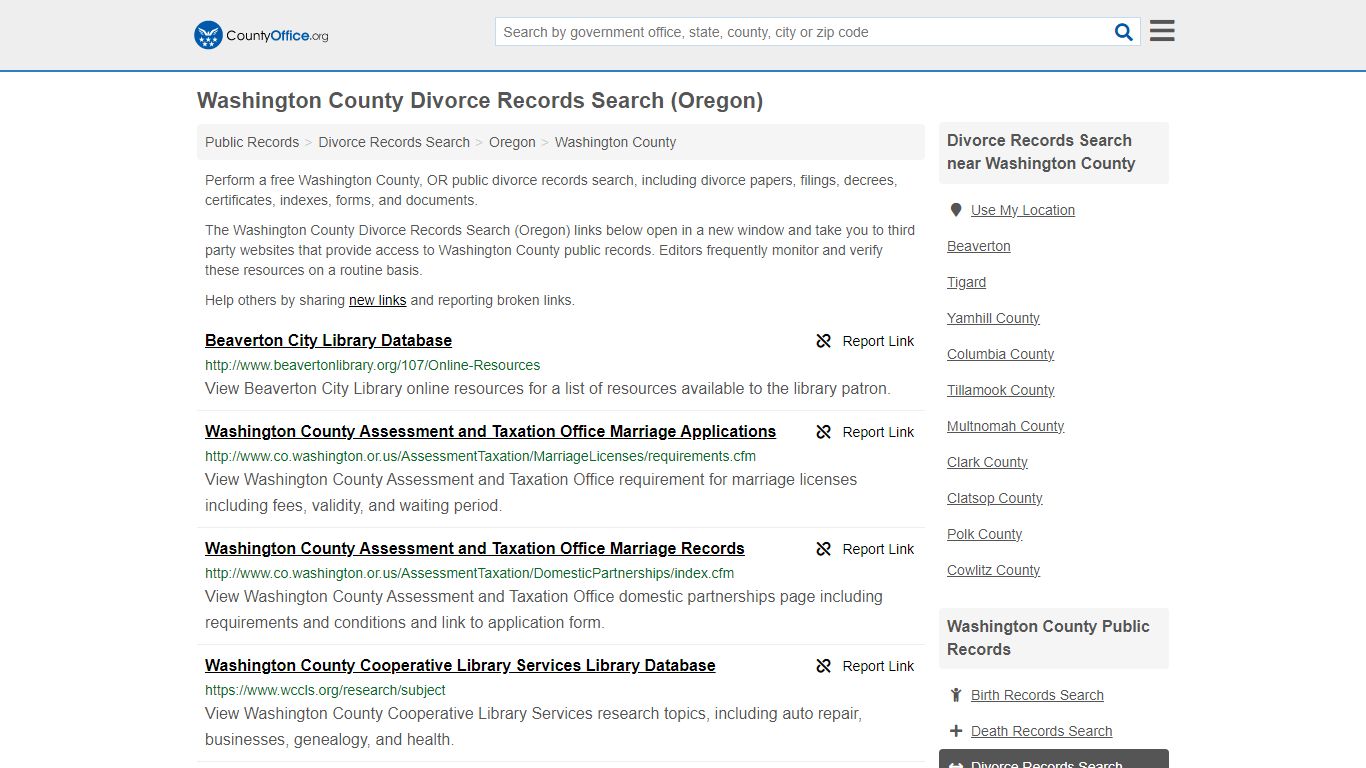1366x768 pixels.
Task: Open Polk County link
Action: [x=984, y=534]
